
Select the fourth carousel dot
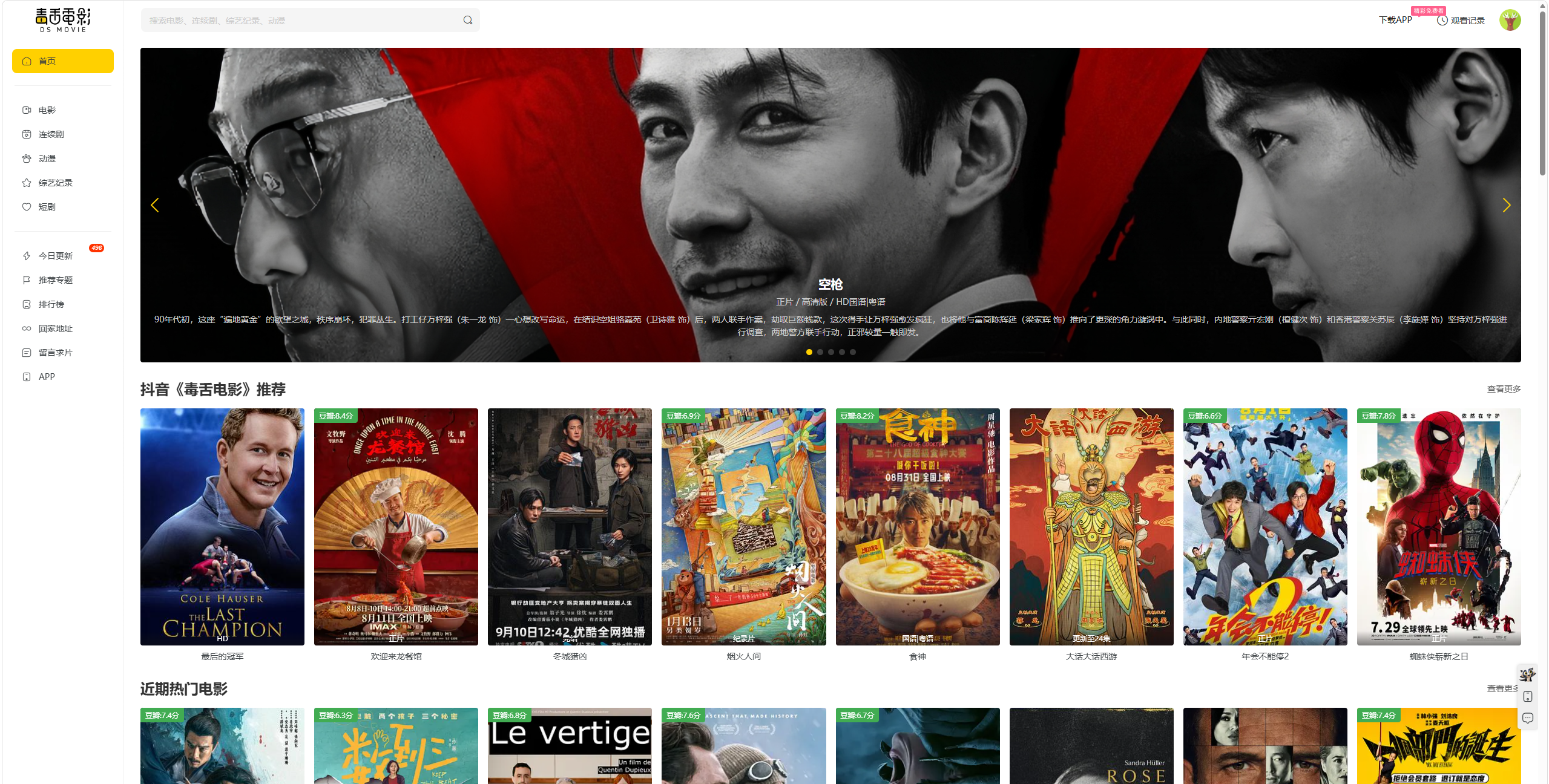click(842, 352)
